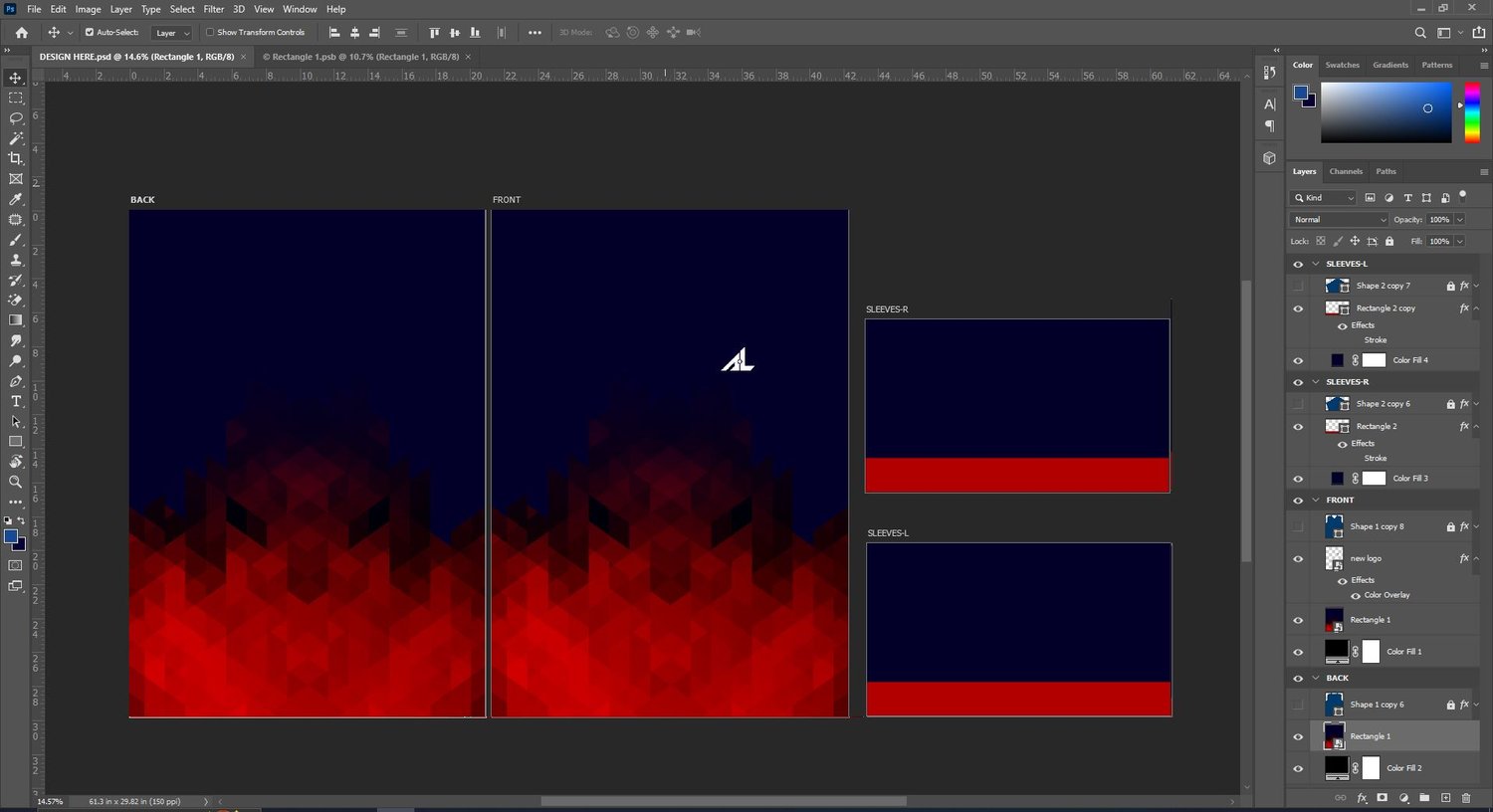Click the Create new layer icon

1445,797
